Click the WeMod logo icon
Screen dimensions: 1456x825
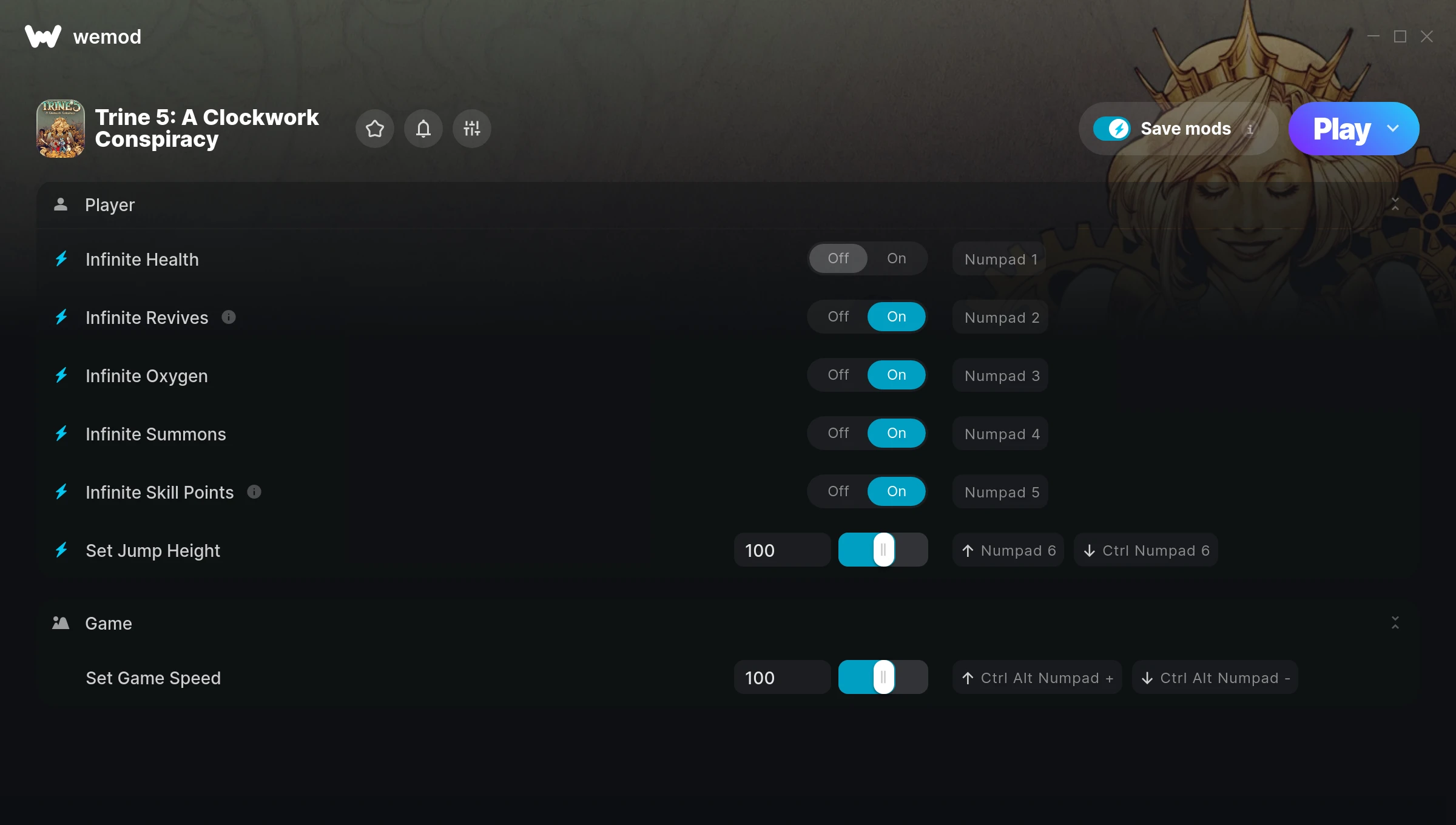43,36
